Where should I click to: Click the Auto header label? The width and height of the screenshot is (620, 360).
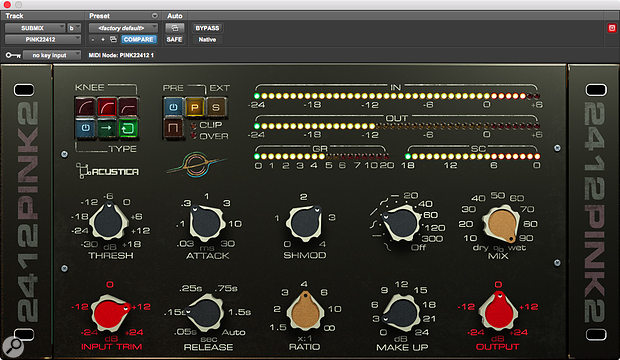pyautogui.click(x=174, y=16)
